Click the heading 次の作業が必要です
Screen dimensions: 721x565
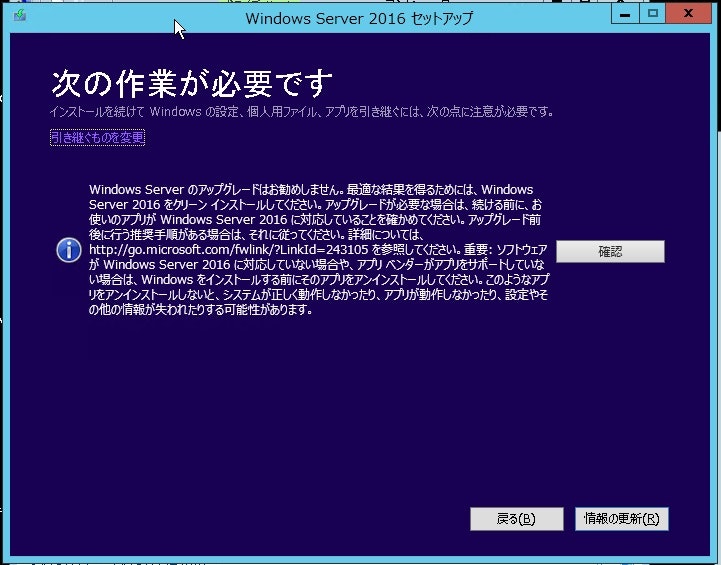191,84
